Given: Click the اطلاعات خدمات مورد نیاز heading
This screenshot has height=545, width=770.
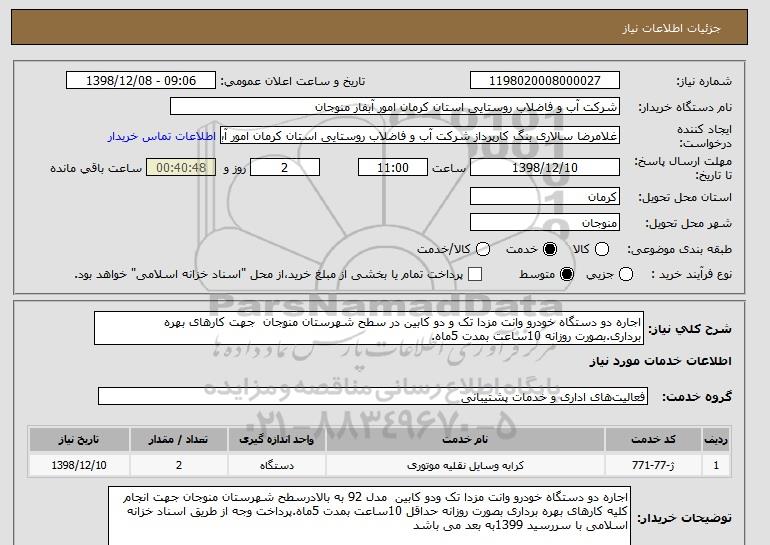Looking at the screenshot, I should (x=660, y=361).
